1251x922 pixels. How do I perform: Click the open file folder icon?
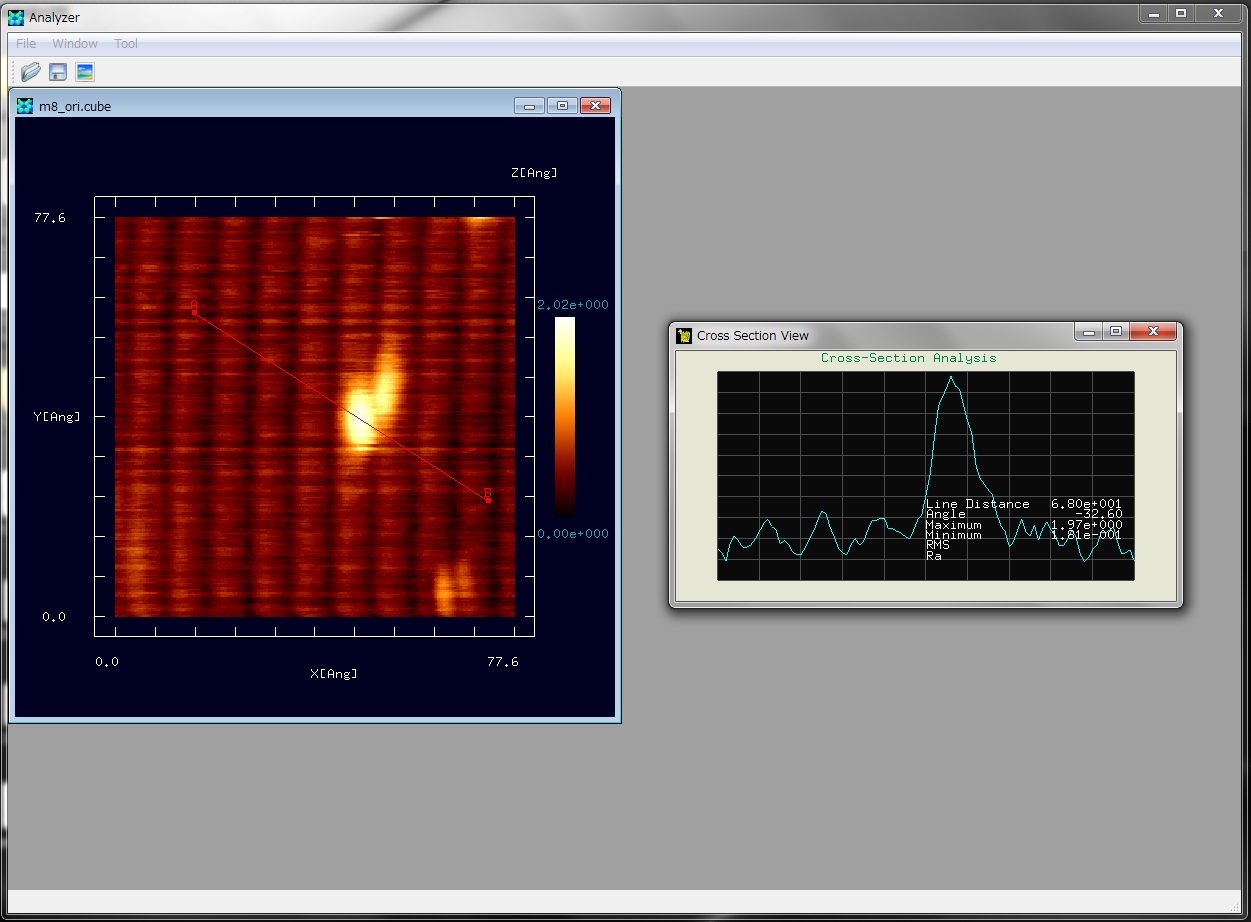point(31,72)
